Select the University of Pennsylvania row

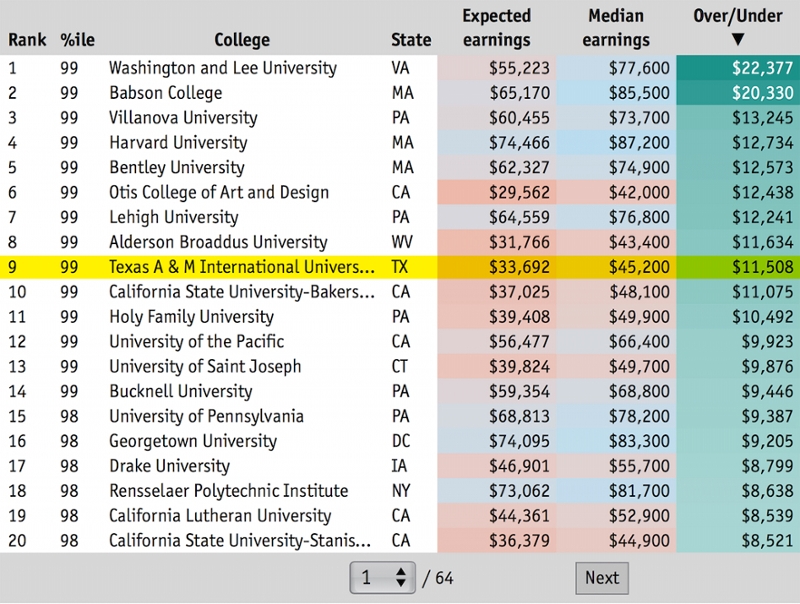(x=206, y=416)
